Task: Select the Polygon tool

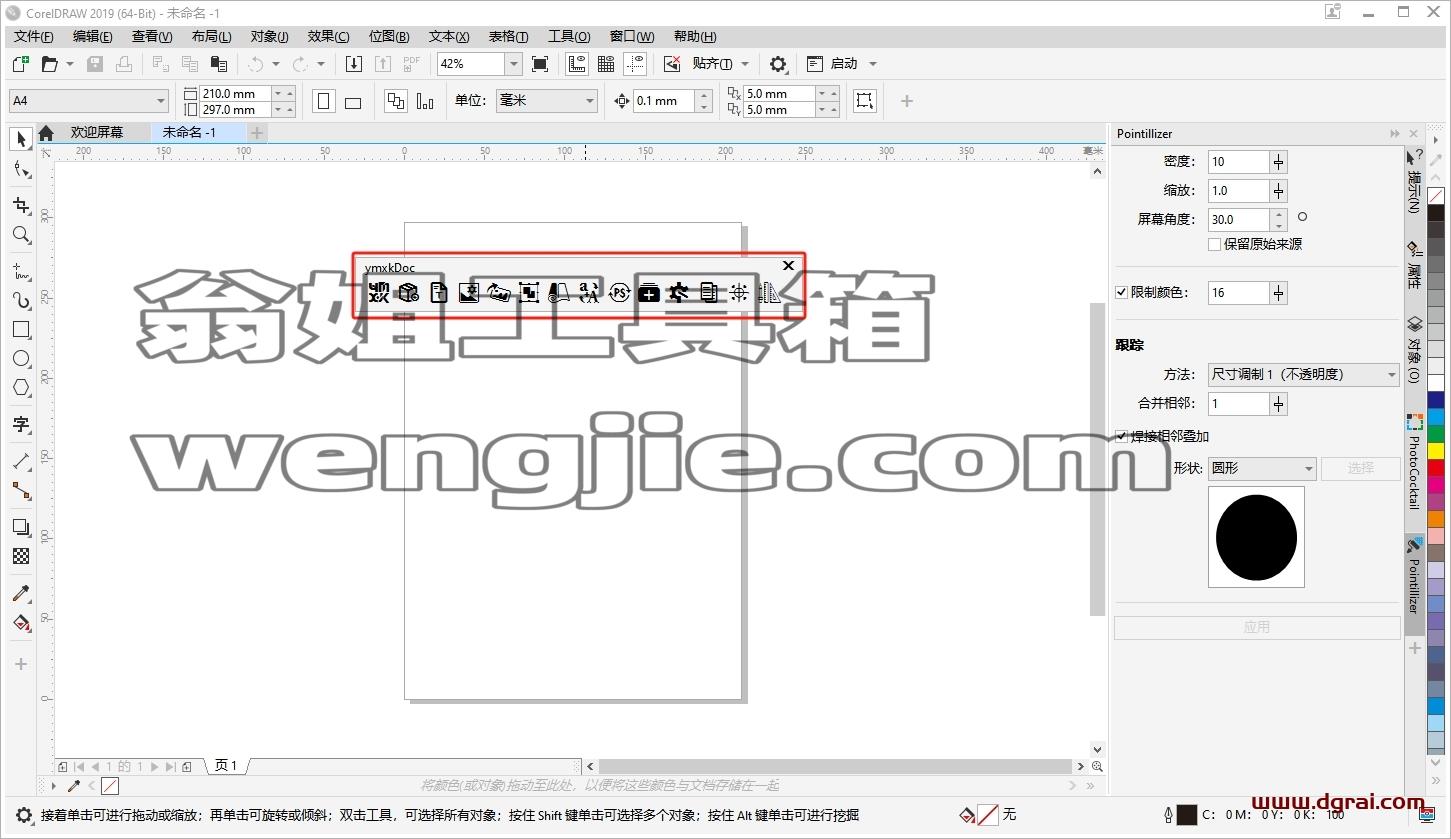Action: point(20,388)
